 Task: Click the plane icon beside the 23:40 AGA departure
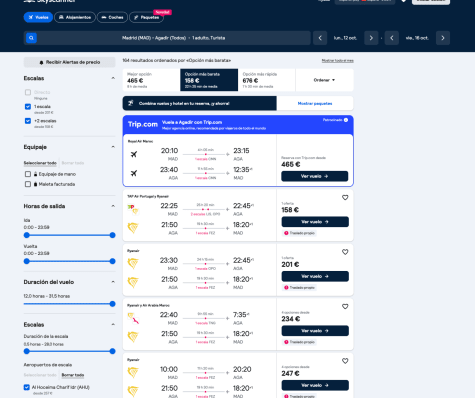134,173
